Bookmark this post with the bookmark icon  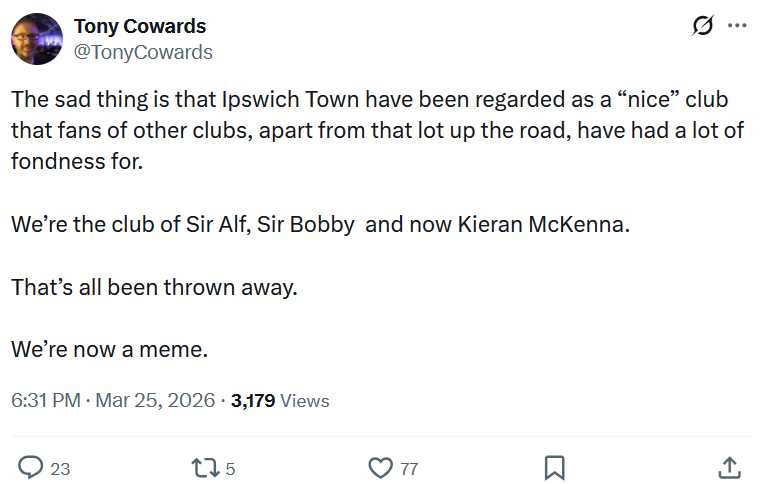[554, 468]
